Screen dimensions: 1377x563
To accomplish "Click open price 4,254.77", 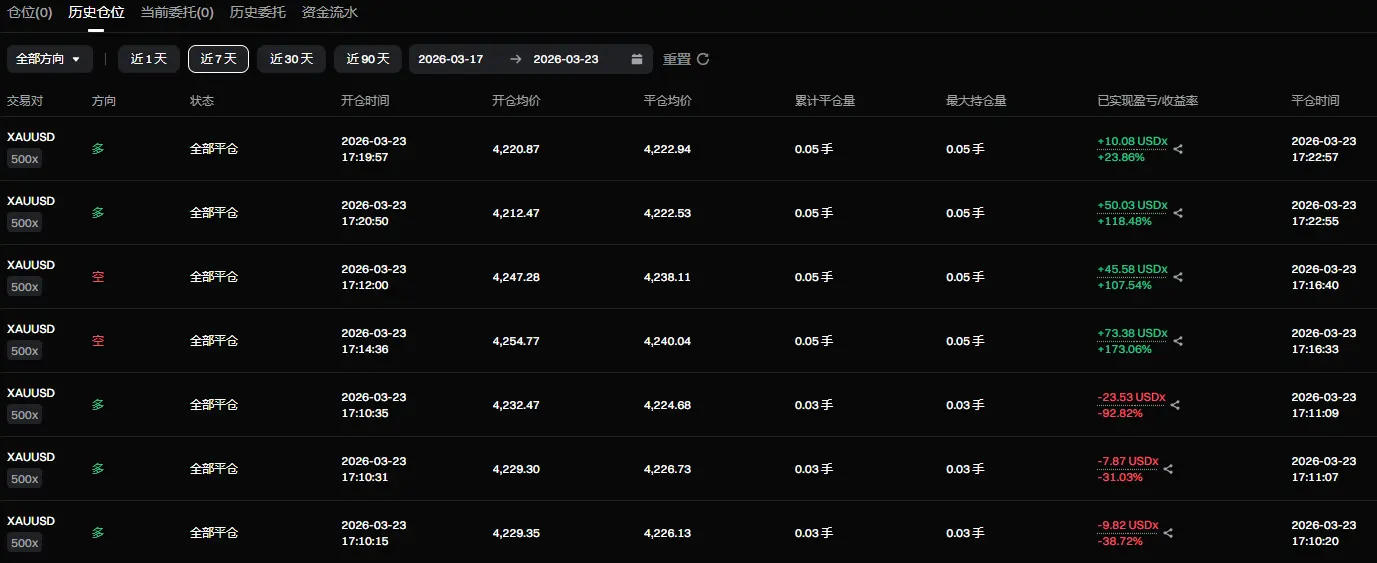I will [x=516, y=341].
